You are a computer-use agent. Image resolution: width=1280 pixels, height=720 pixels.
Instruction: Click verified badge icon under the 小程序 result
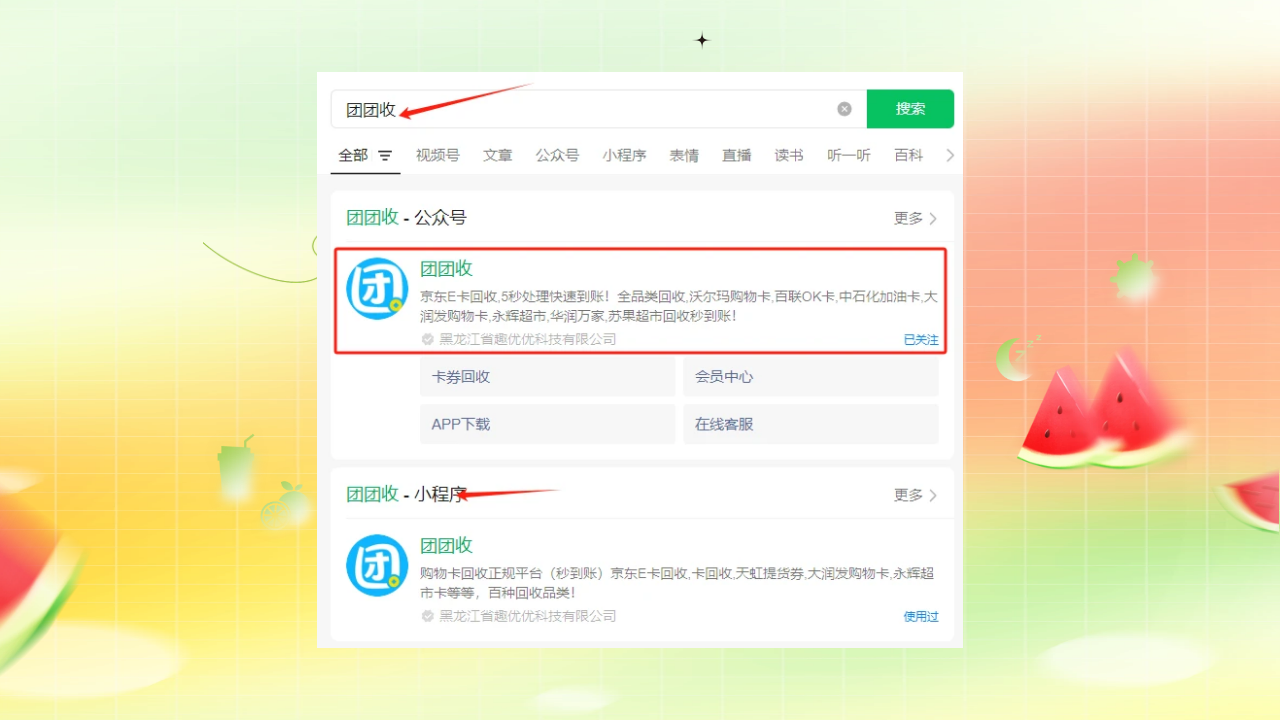click(428, 616)
